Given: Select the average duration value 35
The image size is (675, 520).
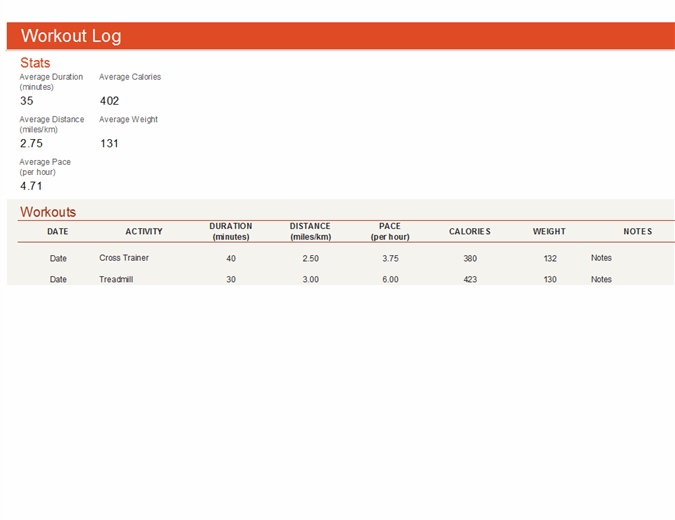Looking at the screenshot, I should coord(27,101).
